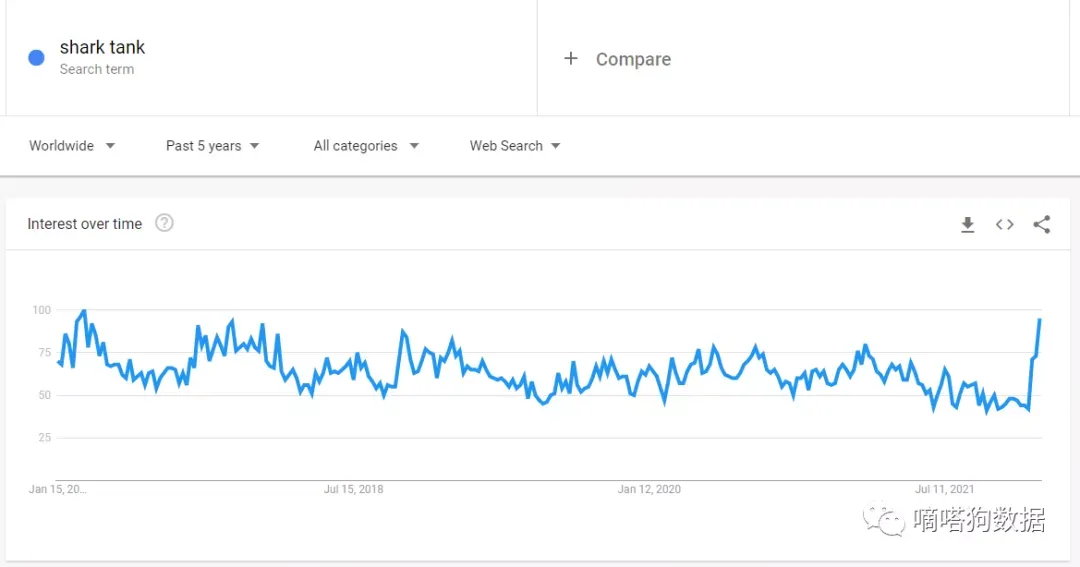
Task: Click the plus icon next to Compare
Action: 570,59
